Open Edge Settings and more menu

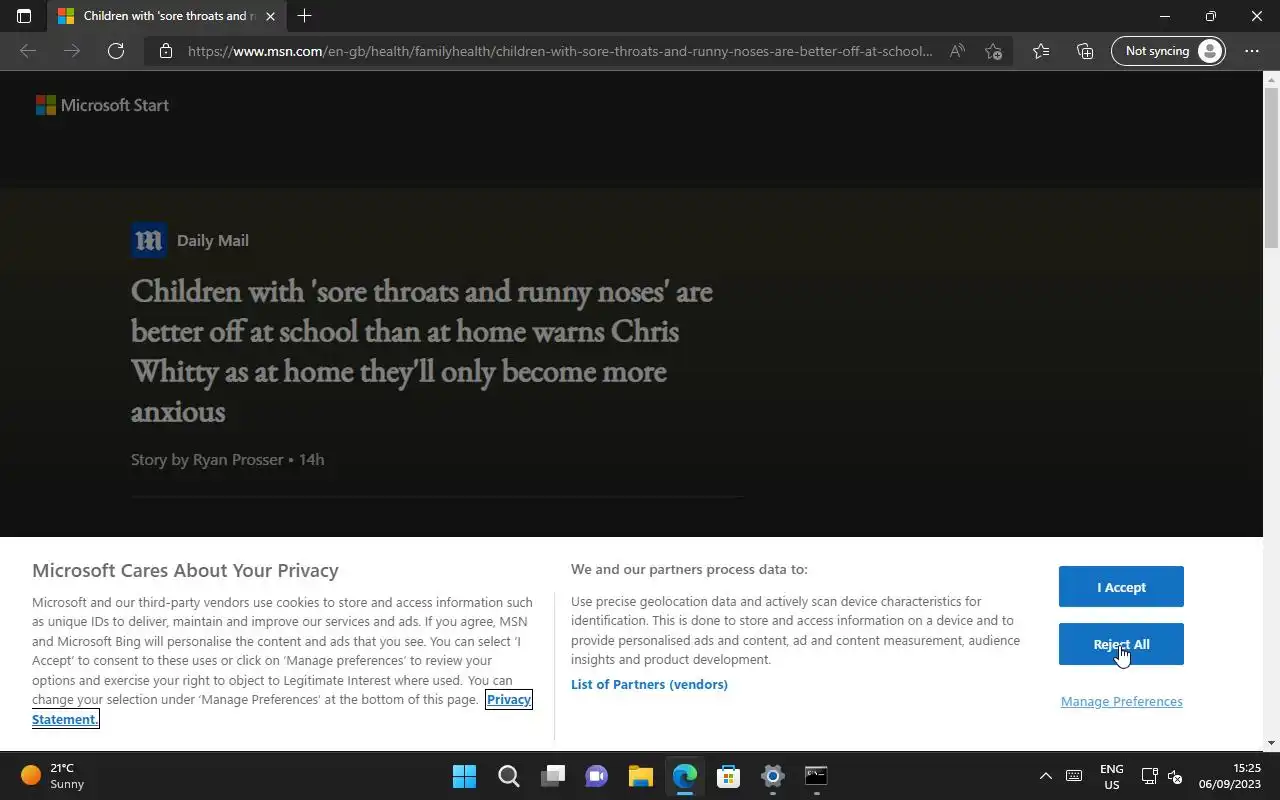click(x=1252, y=51)
